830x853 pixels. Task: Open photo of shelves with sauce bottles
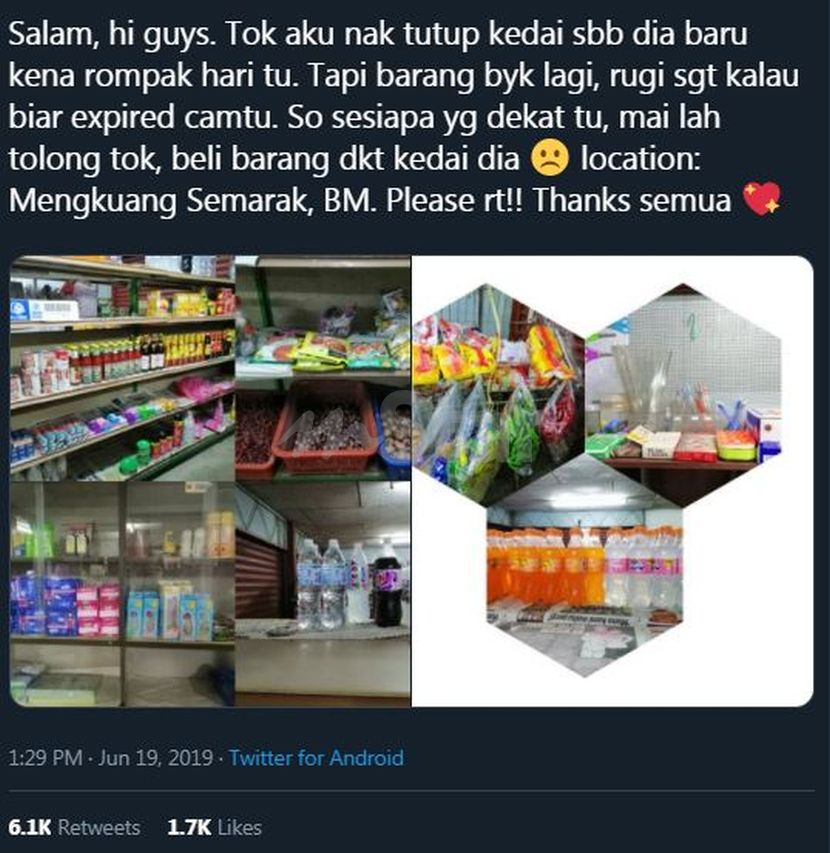122,368
